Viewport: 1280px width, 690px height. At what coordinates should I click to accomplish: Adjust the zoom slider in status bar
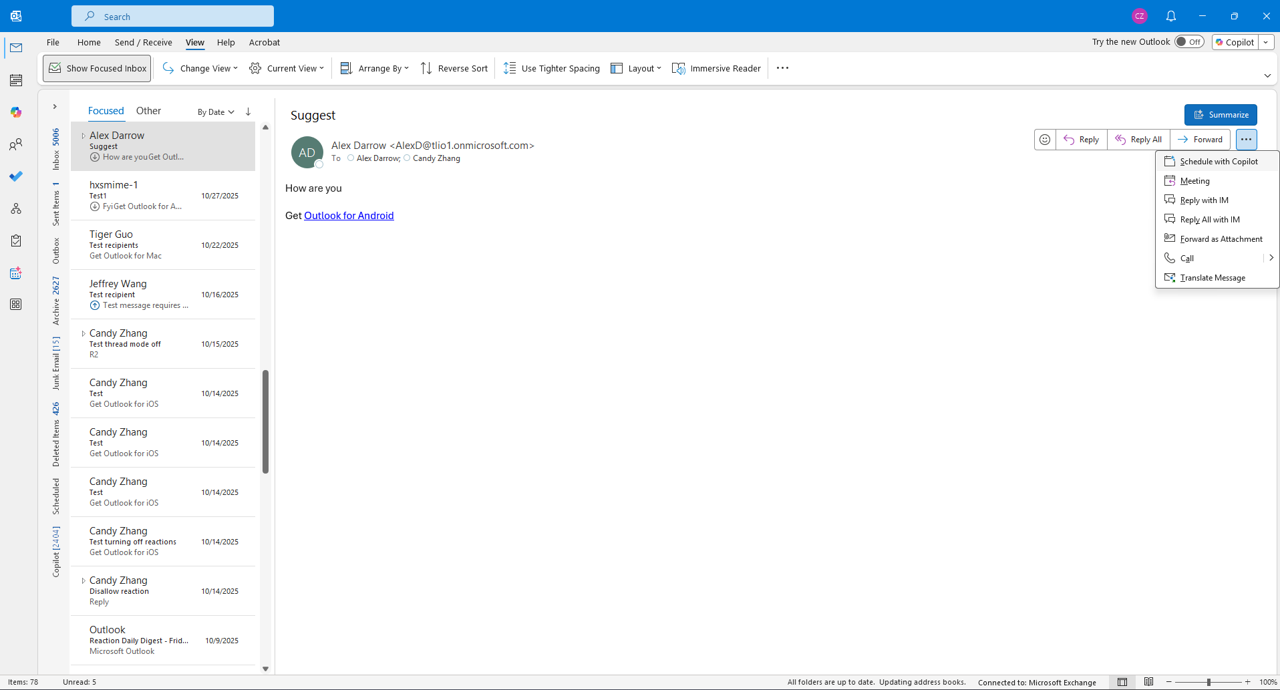[x=1208, y=682]
